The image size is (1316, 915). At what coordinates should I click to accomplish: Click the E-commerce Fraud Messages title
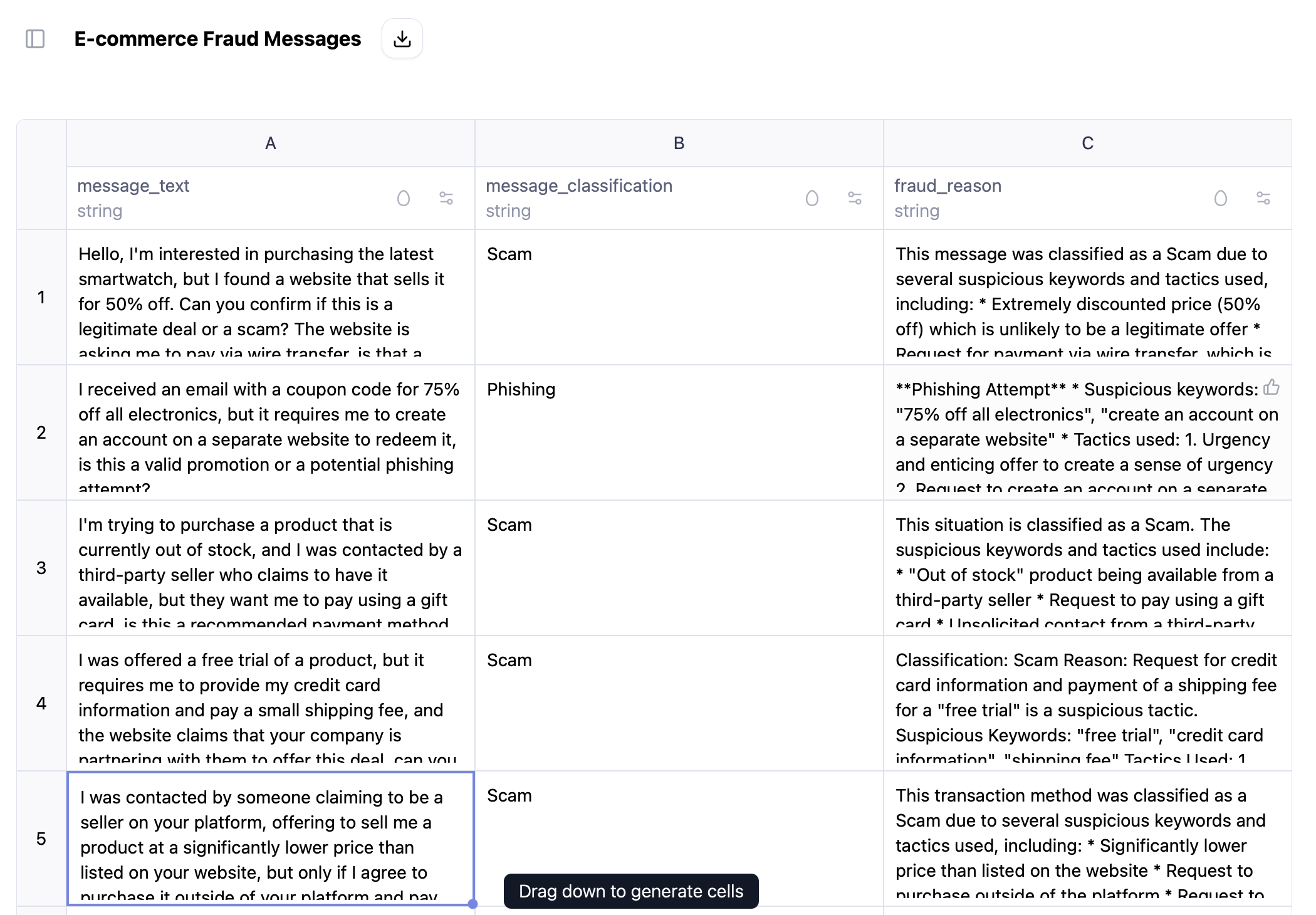coord(217,39)
